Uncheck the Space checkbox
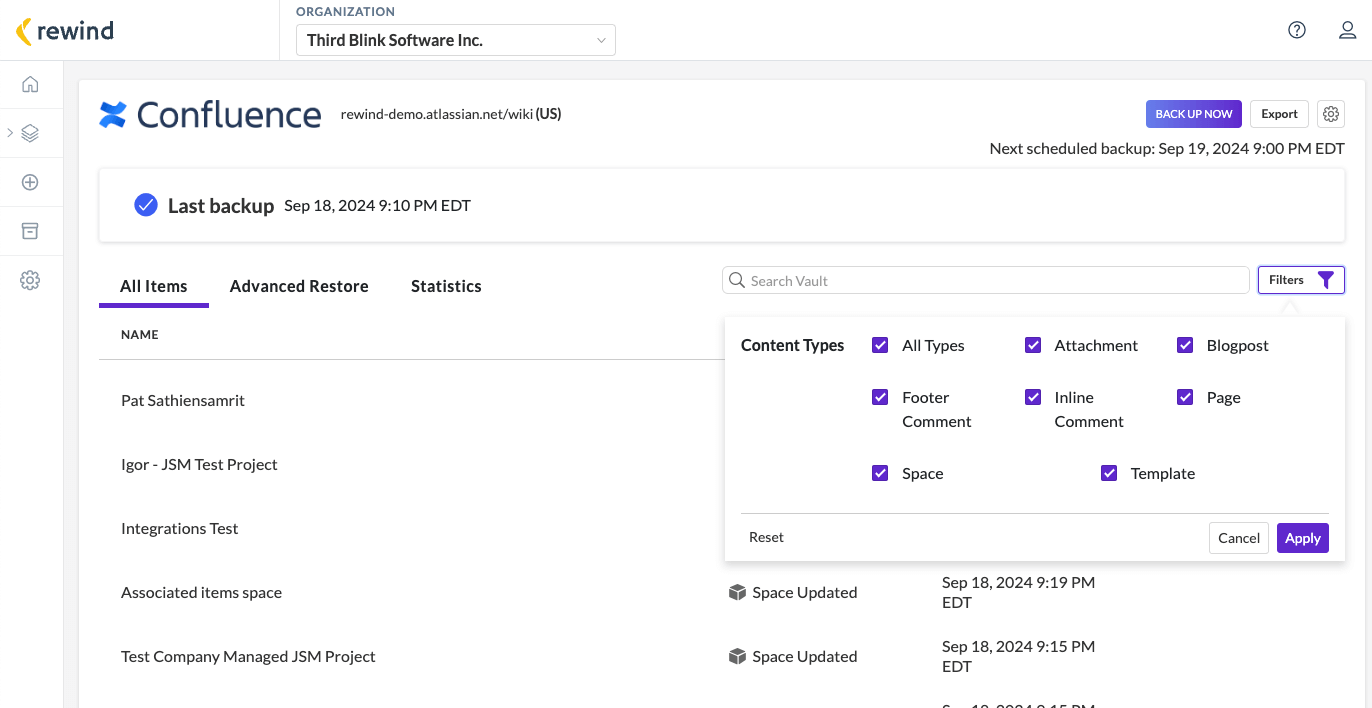1372x708 pixels. [x=880, y=473]
